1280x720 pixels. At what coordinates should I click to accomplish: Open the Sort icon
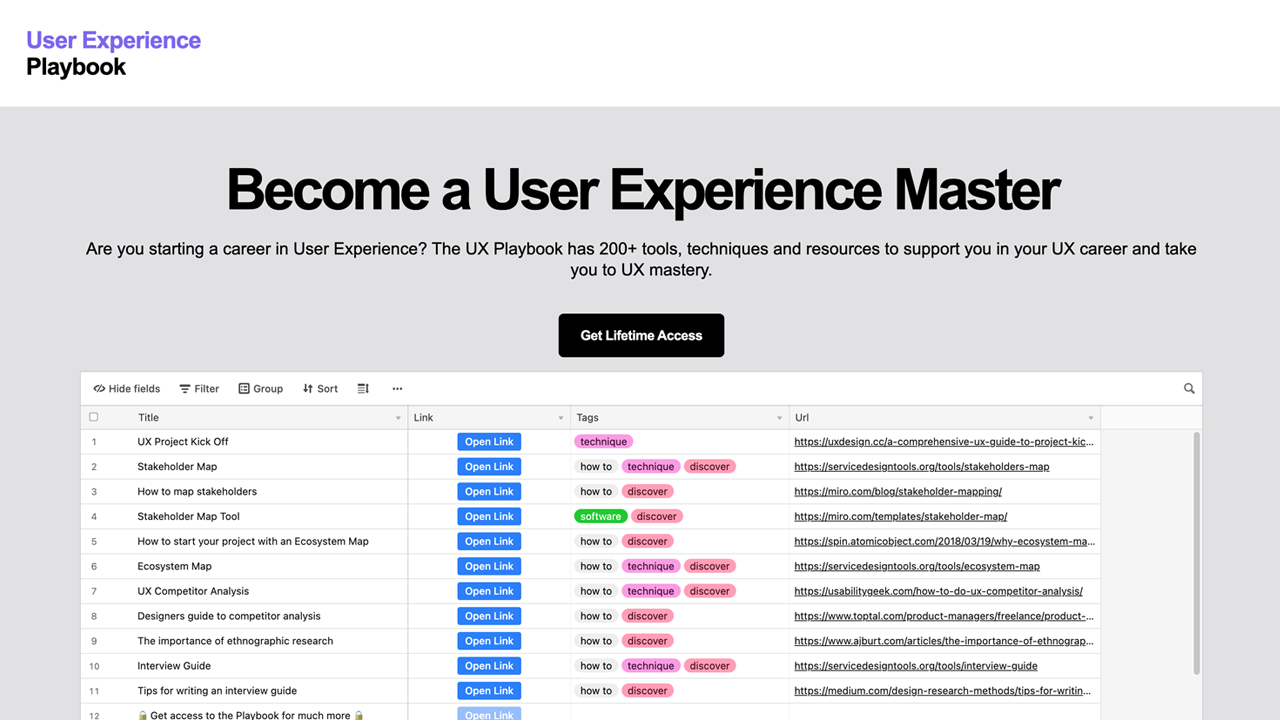[x=307, y=388]
